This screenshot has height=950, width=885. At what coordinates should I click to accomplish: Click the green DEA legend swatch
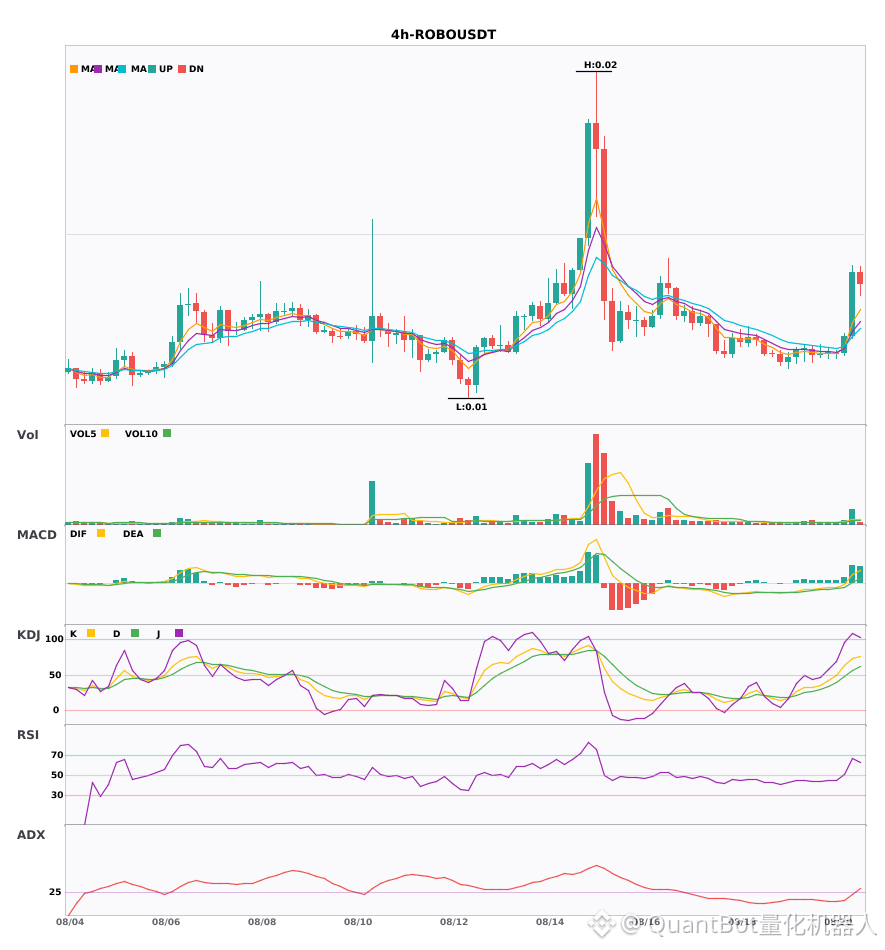click(x=157, y=533)
